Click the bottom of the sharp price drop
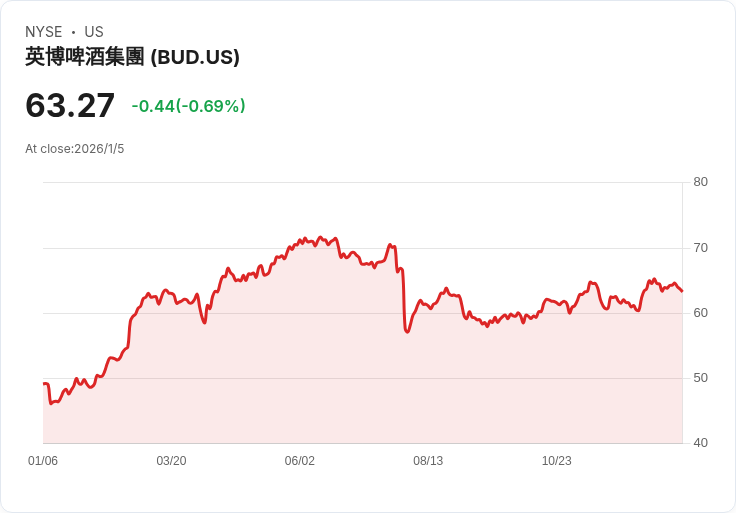736x513 pixels. coord(407,331)
